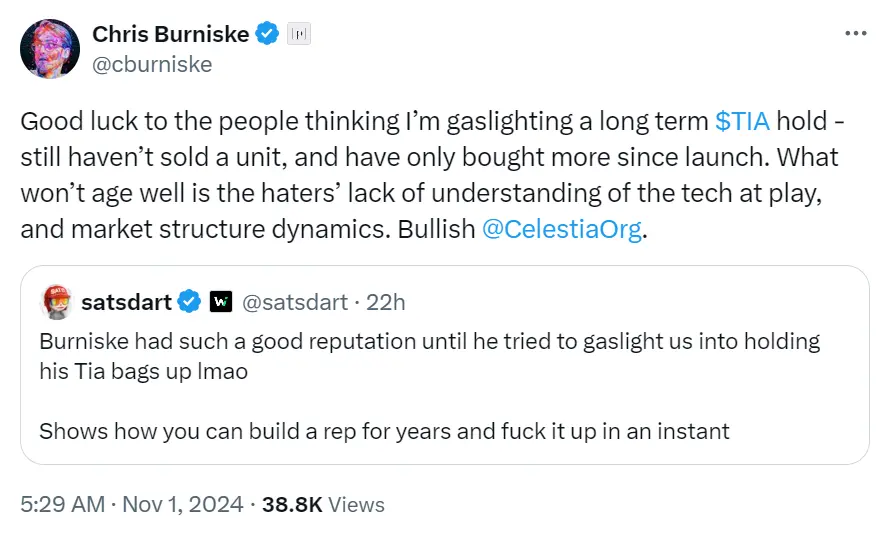
Task: Click Chris Burniske's profile avatar
Action: (50, 49)
